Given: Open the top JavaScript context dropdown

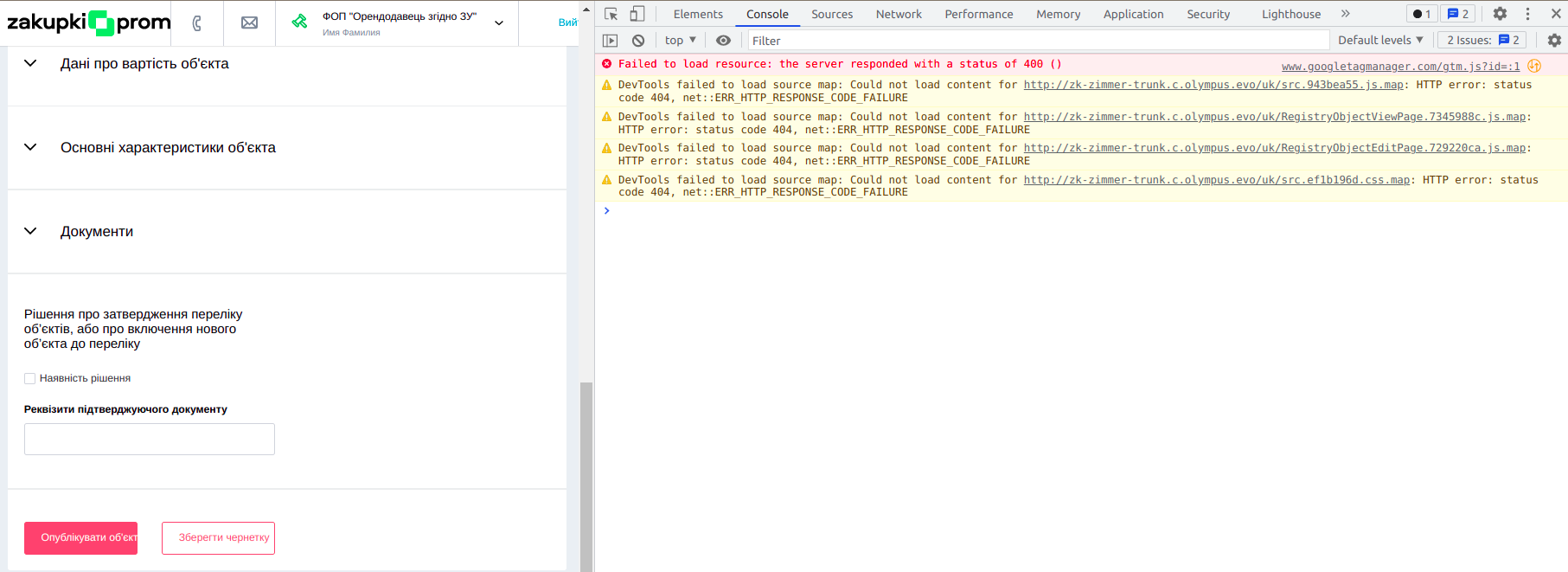Looking at the screenshot, I should (x=680, y=41).
